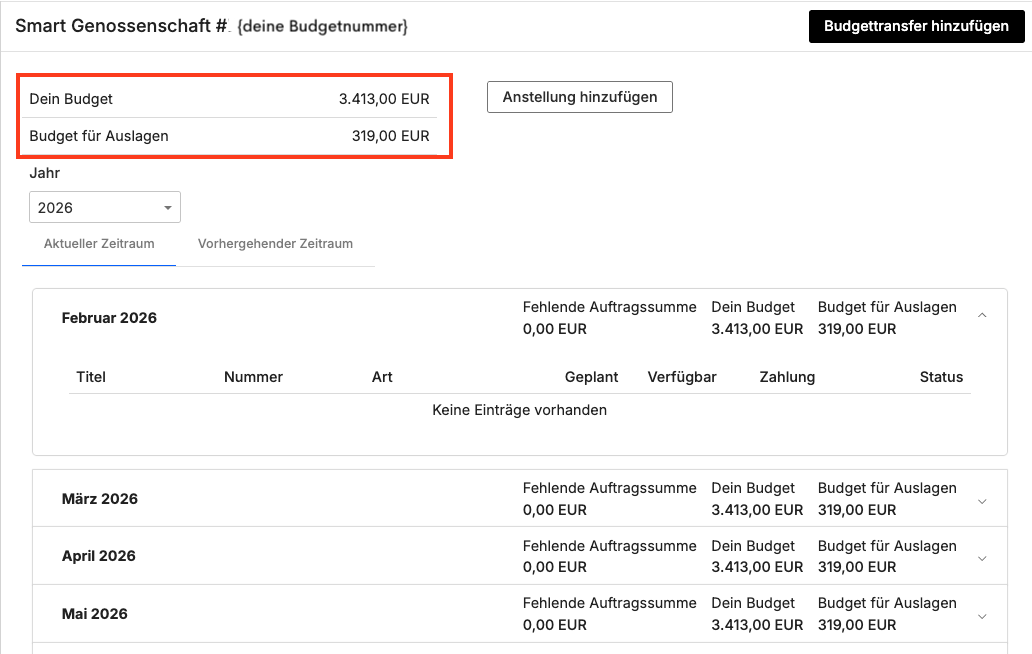Click the Anstellung hinzufügen button

579,97
